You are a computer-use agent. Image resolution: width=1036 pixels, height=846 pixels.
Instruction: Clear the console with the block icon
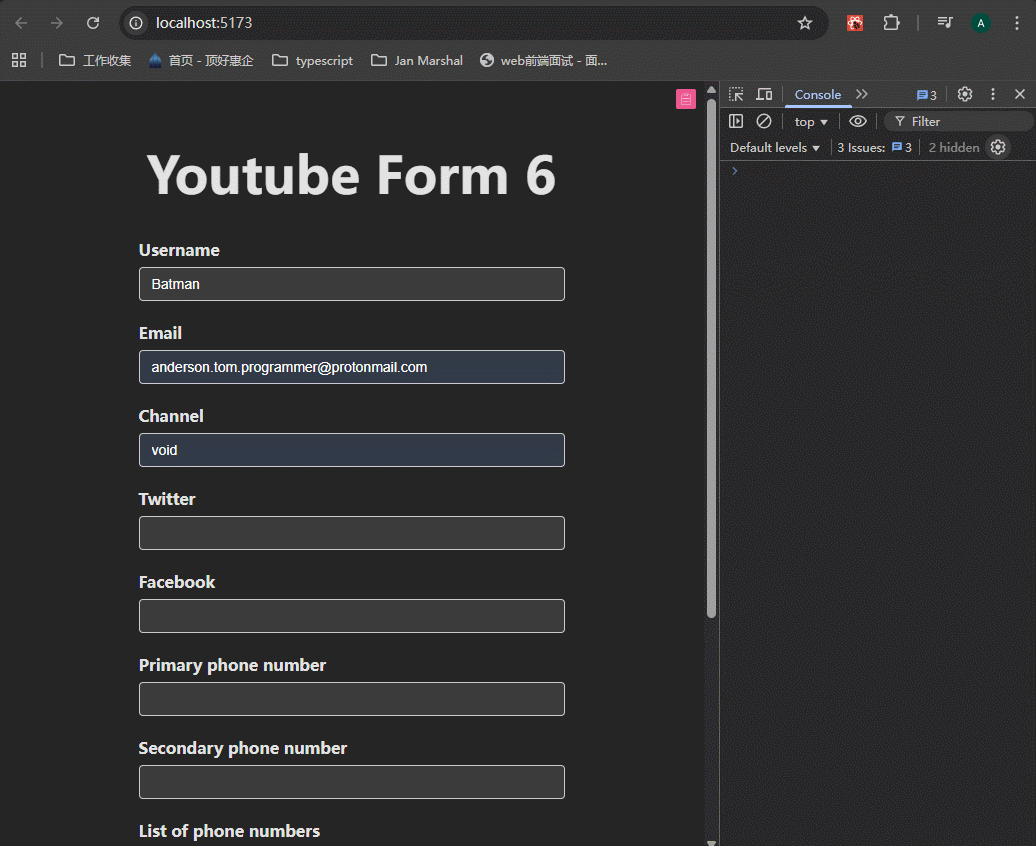point(764,121)
